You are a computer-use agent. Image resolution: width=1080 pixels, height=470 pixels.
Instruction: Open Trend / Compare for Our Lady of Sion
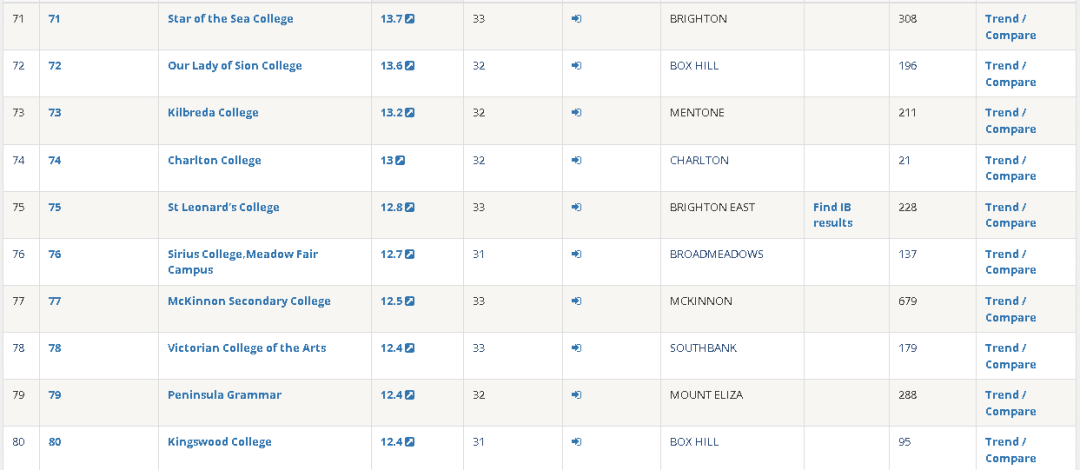[1010, 74]
